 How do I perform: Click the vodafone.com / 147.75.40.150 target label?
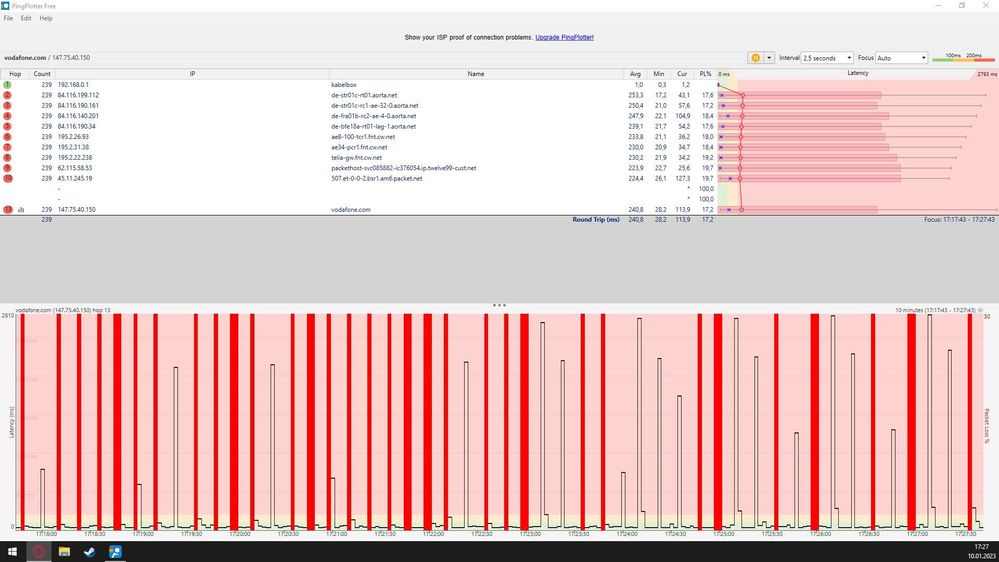pos(47,57)
